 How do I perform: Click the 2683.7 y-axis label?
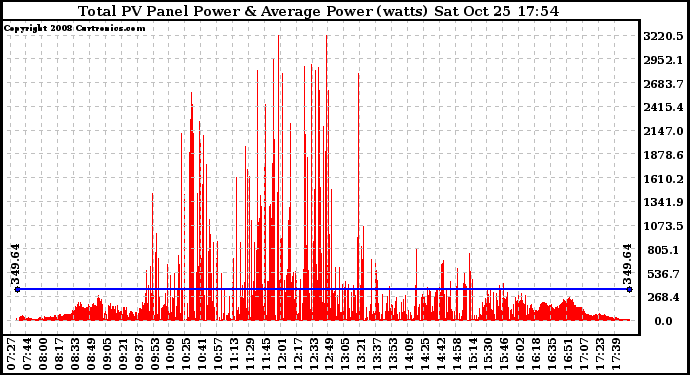coord(663,84)
